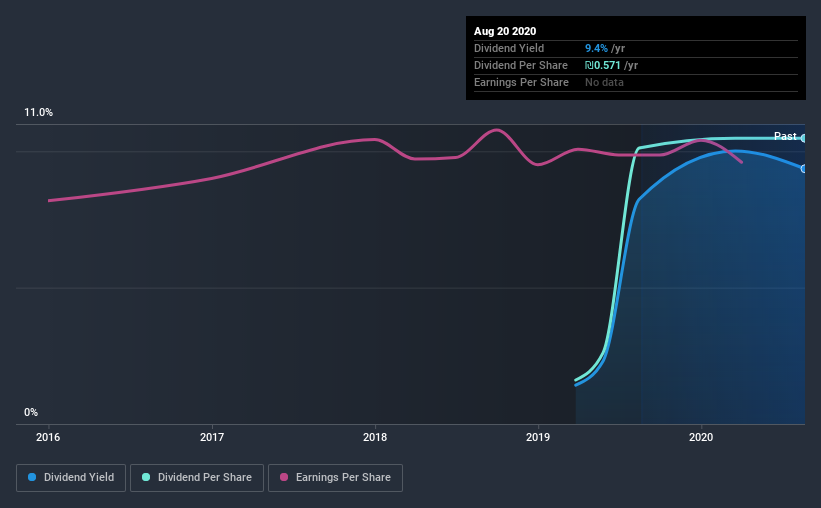
Task: Click the Past label on chart
Action: click(785, 136)
